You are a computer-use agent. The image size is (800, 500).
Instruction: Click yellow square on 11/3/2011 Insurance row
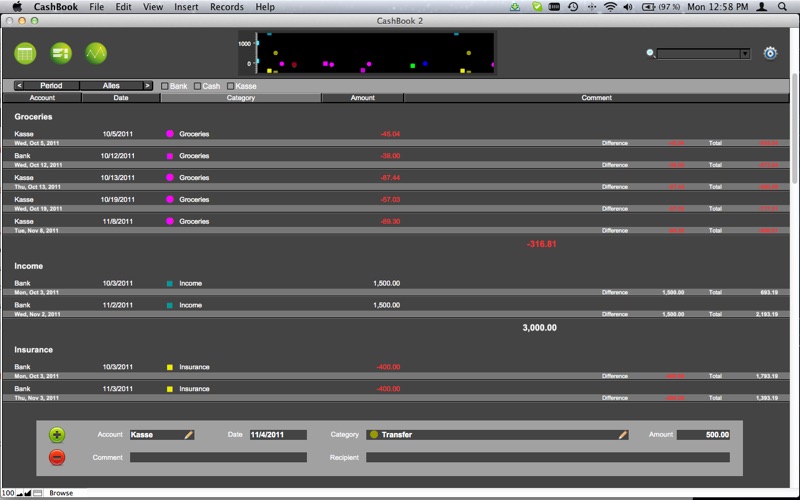[170, 389]
